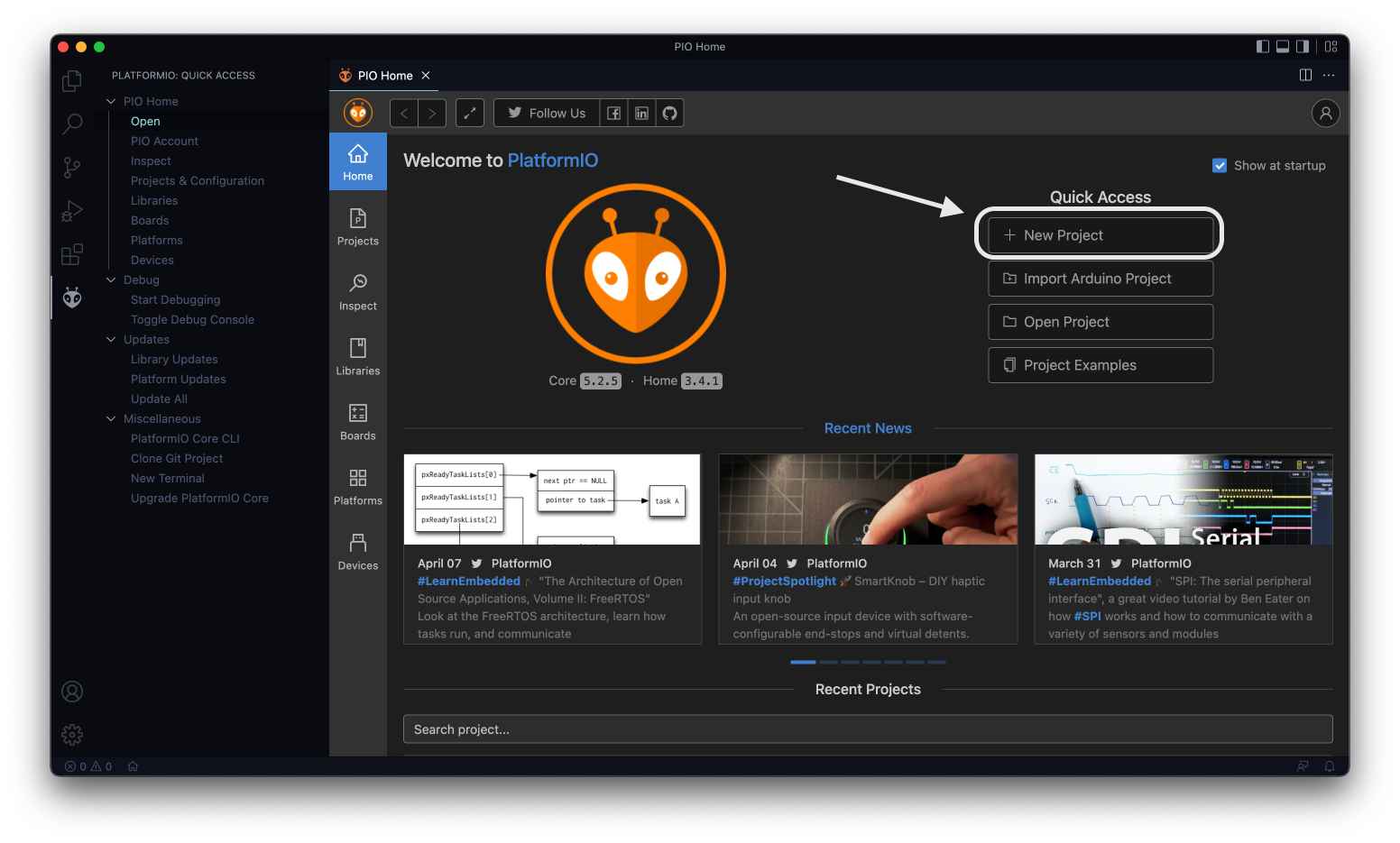Open notifications bell in status bar
1400x843 pixels.
(x=1330, y=766)
